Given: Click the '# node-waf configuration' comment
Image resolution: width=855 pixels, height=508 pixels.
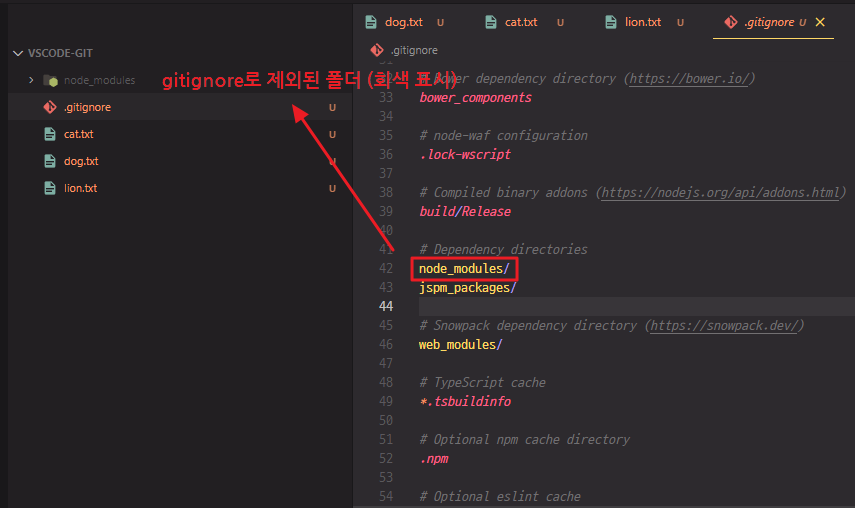Looking at the screenshot, I should (503, 136).
